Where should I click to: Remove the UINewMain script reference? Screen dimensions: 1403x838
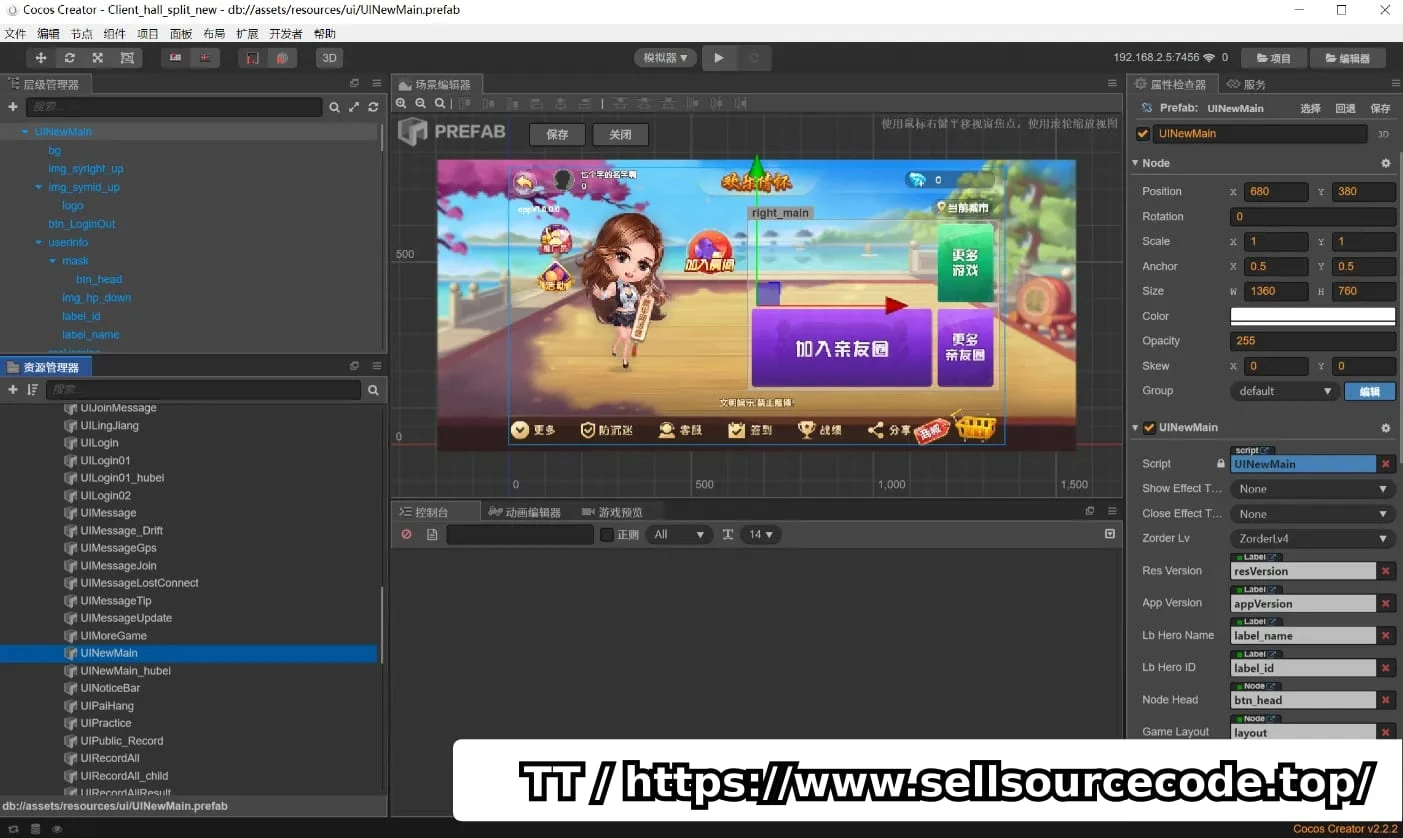tap(1386, 464)
